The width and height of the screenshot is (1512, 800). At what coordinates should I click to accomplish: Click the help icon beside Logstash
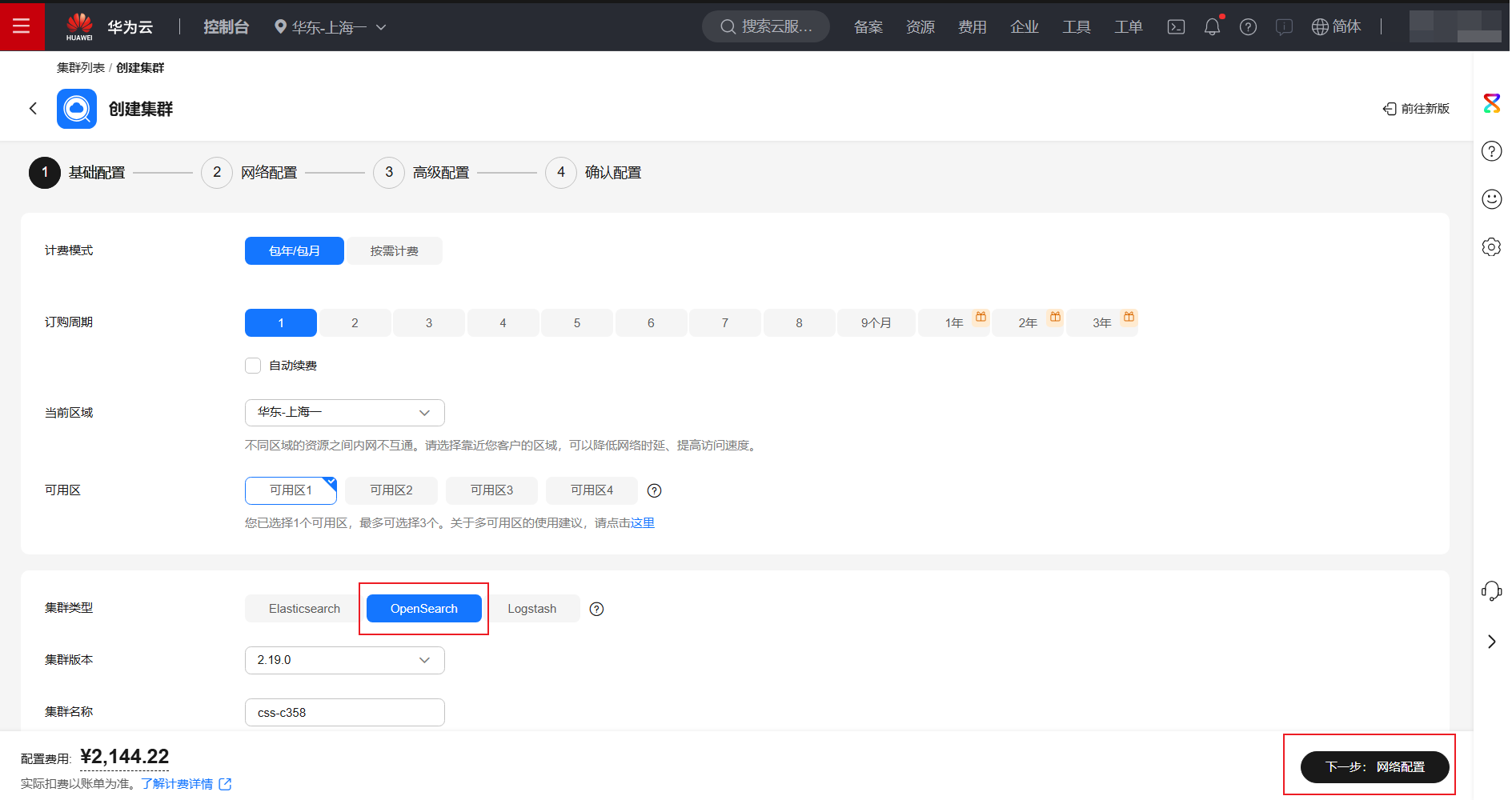coord(596,609)
